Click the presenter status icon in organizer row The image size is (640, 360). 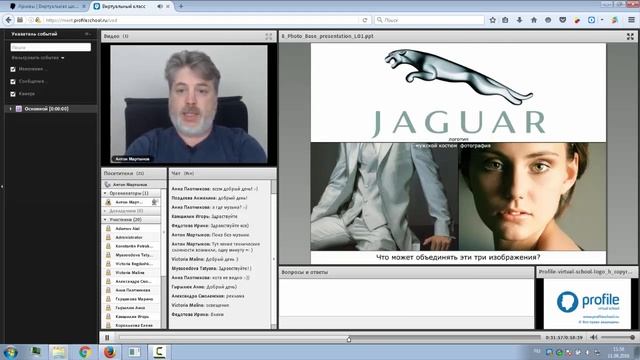click(154, 202)
